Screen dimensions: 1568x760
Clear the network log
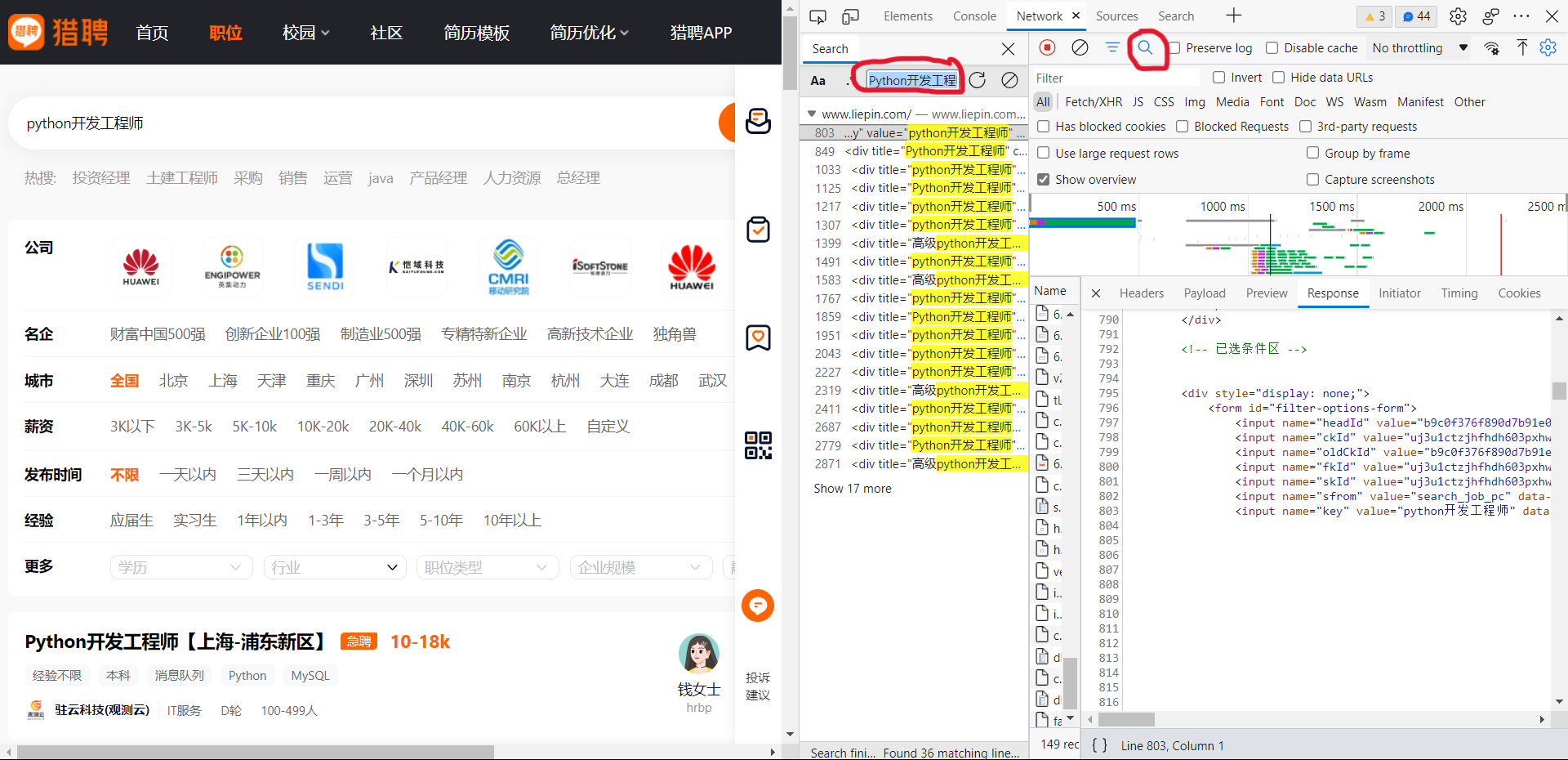tap(1080, 47)
